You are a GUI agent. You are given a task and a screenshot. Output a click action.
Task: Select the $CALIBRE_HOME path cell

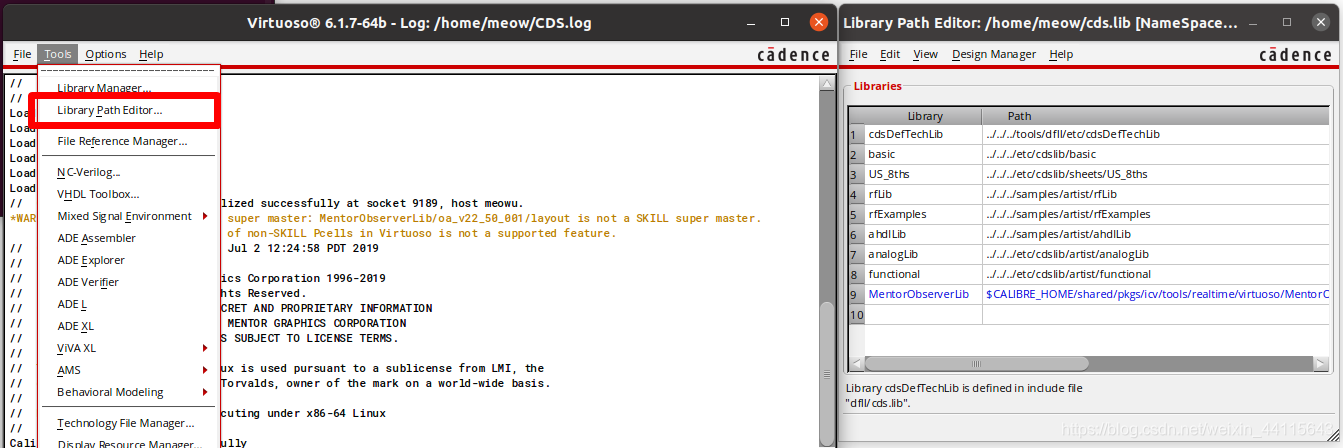click(x=1156, y=294)
